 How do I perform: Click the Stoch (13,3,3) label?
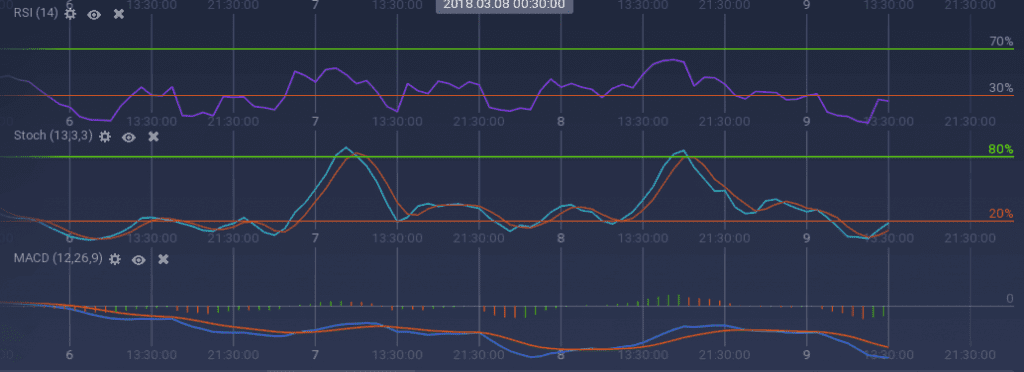click(54, 136)
